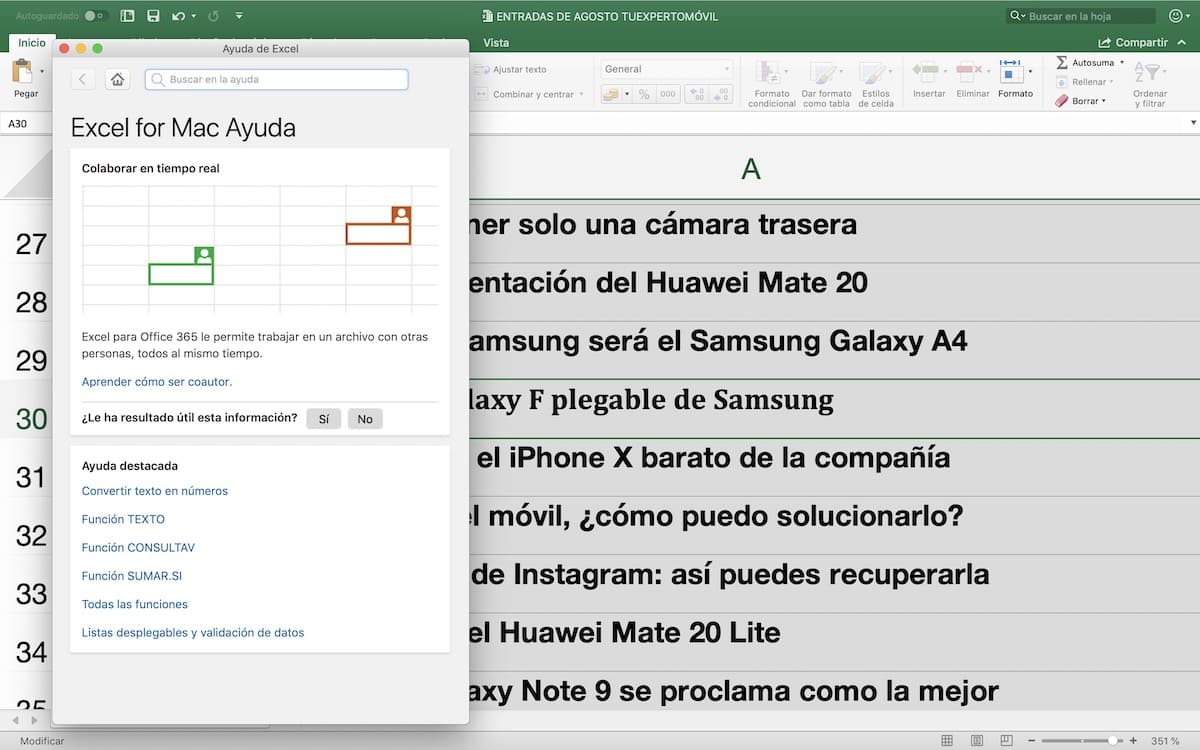Open the Función CONSULTAV help link
The height and width of the screenshot is (750, 1200).
pyautogui.click(x=138, y=548)
